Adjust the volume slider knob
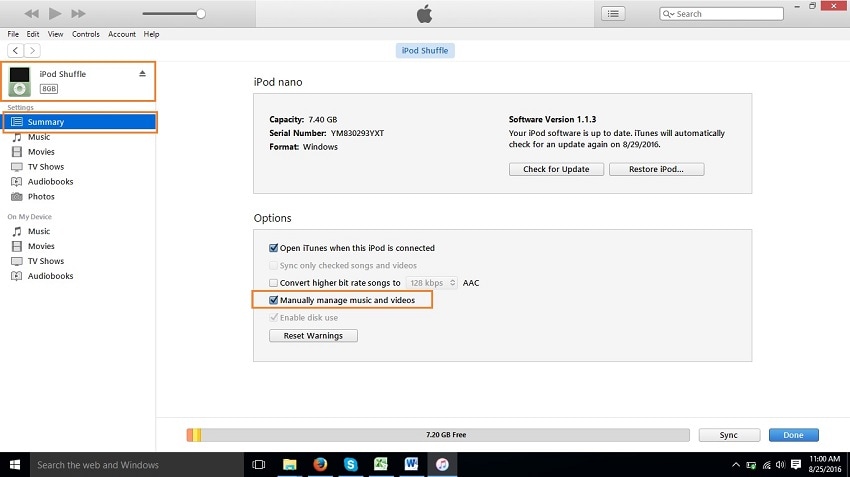The width and height of the screenshot is (850, 477). pyautogui.click(x=201, y=14)
